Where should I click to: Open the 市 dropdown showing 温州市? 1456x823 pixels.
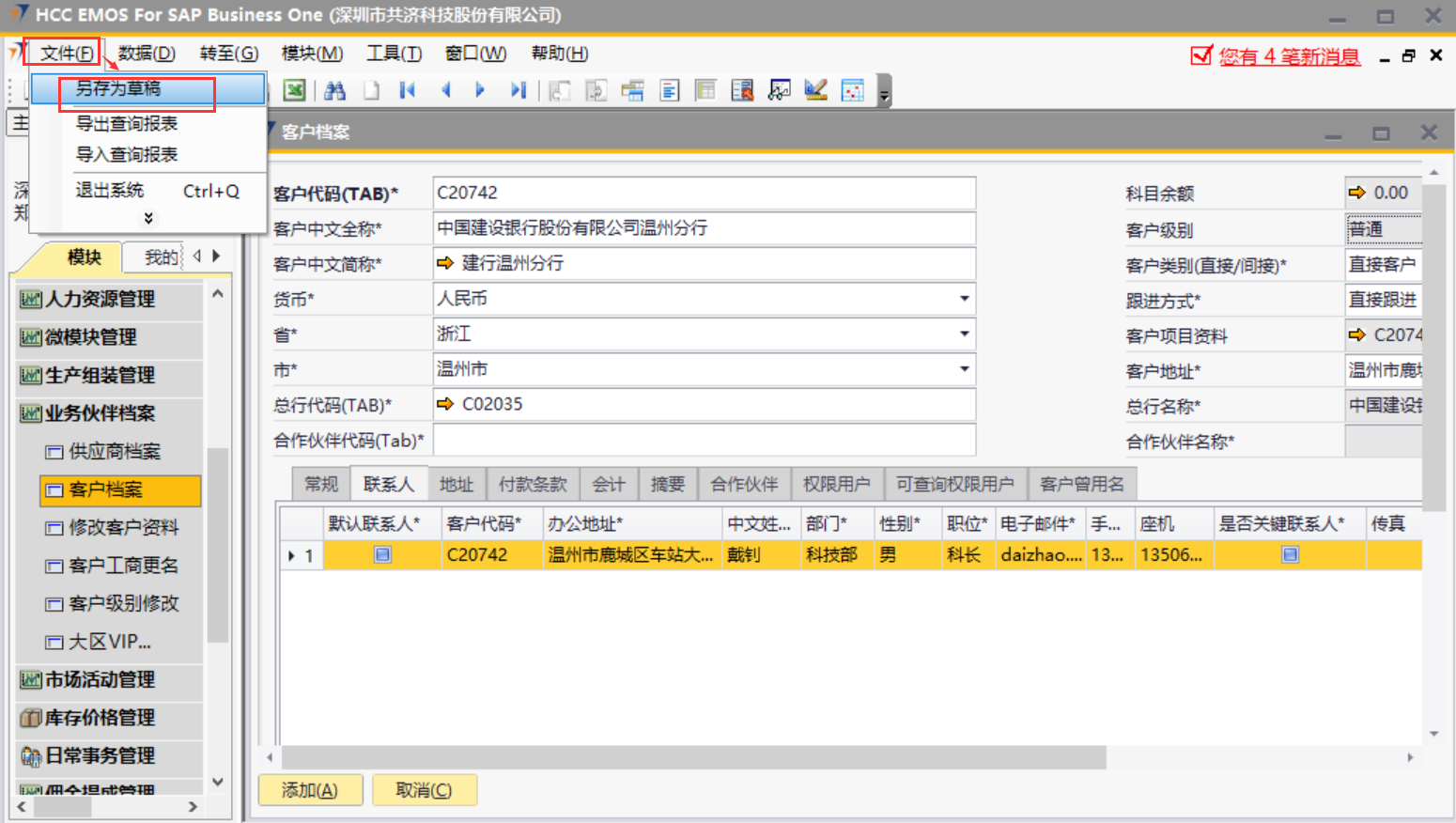[x=964, y=369]
